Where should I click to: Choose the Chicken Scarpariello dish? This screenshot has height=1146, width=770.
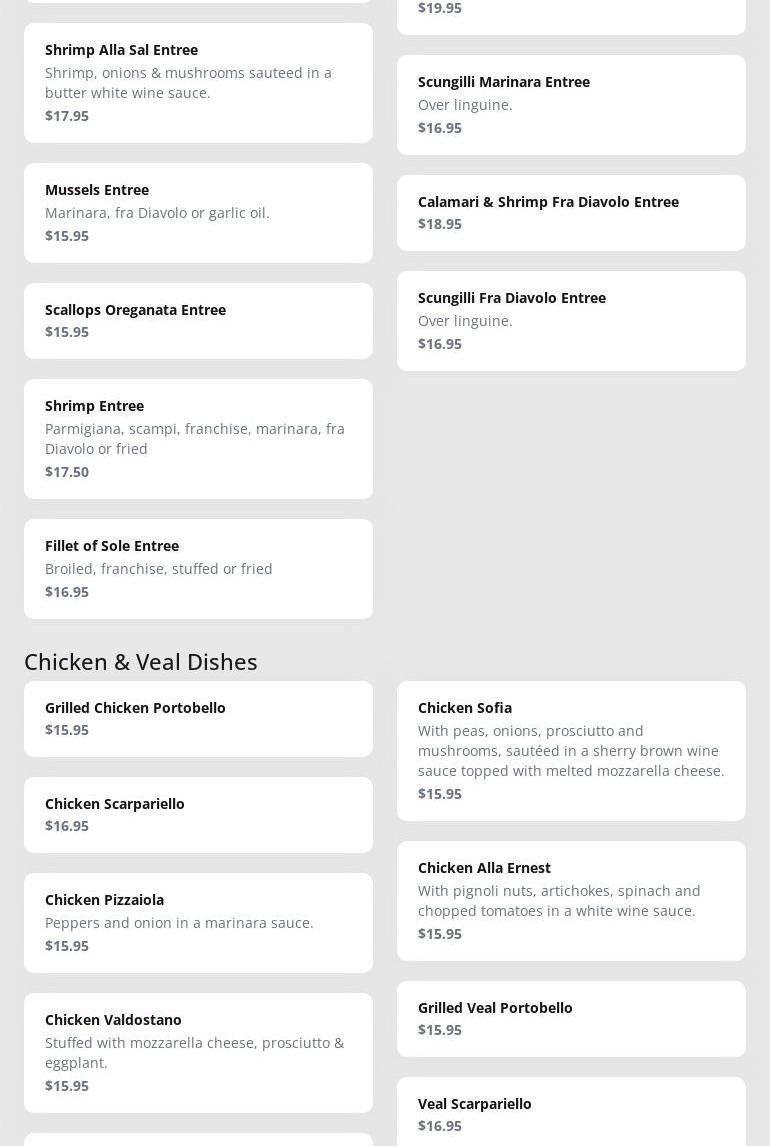click(198, 814)
